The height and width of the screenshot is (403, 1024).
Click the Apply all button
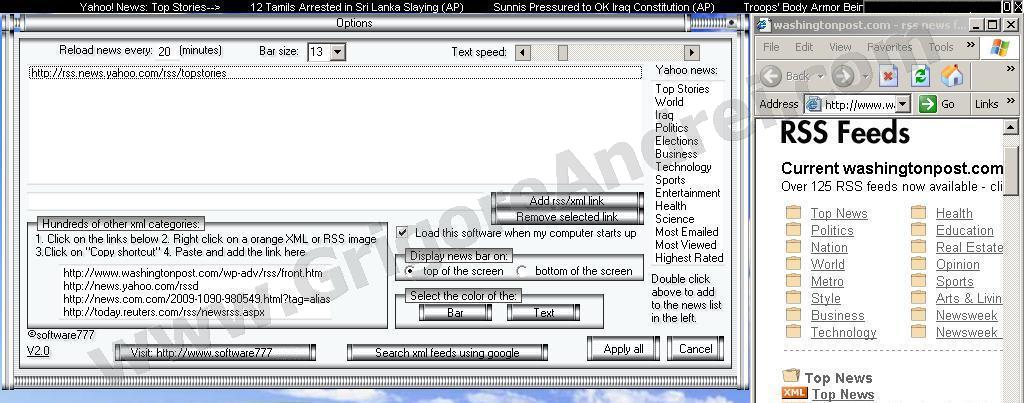pos(624,349)
